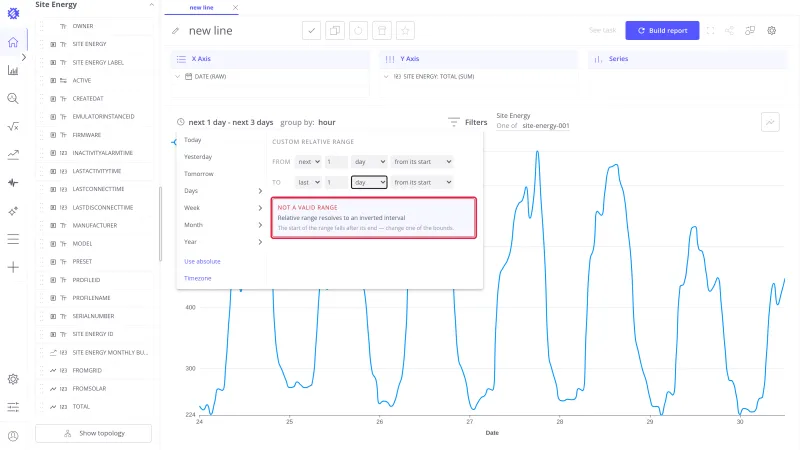Expand the DATE (RAW) X Axis chevron
800x450 pixels.
[178, 77]
